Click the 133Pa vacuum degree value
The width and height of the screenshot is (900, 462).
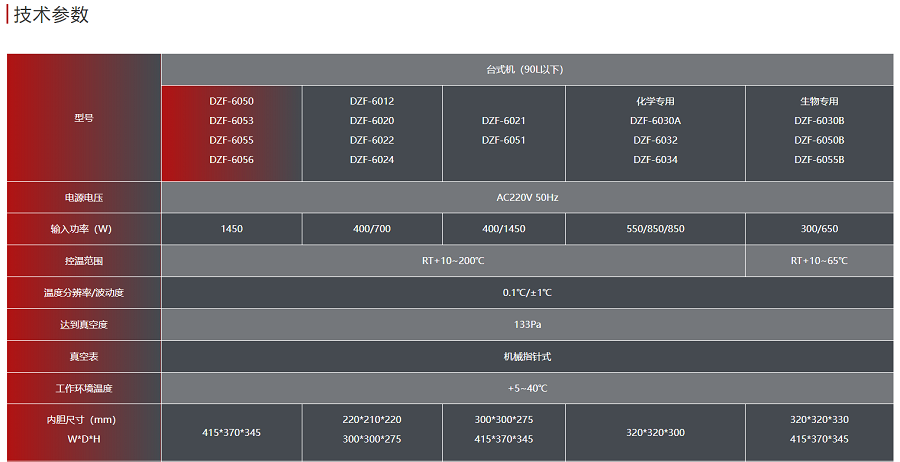(527, 325)
